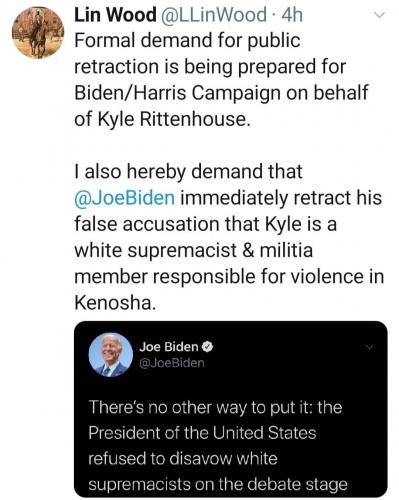399x500 pixels.
Task: Open Lin Wood's horseback profile picture
Action: click(38, 33)
